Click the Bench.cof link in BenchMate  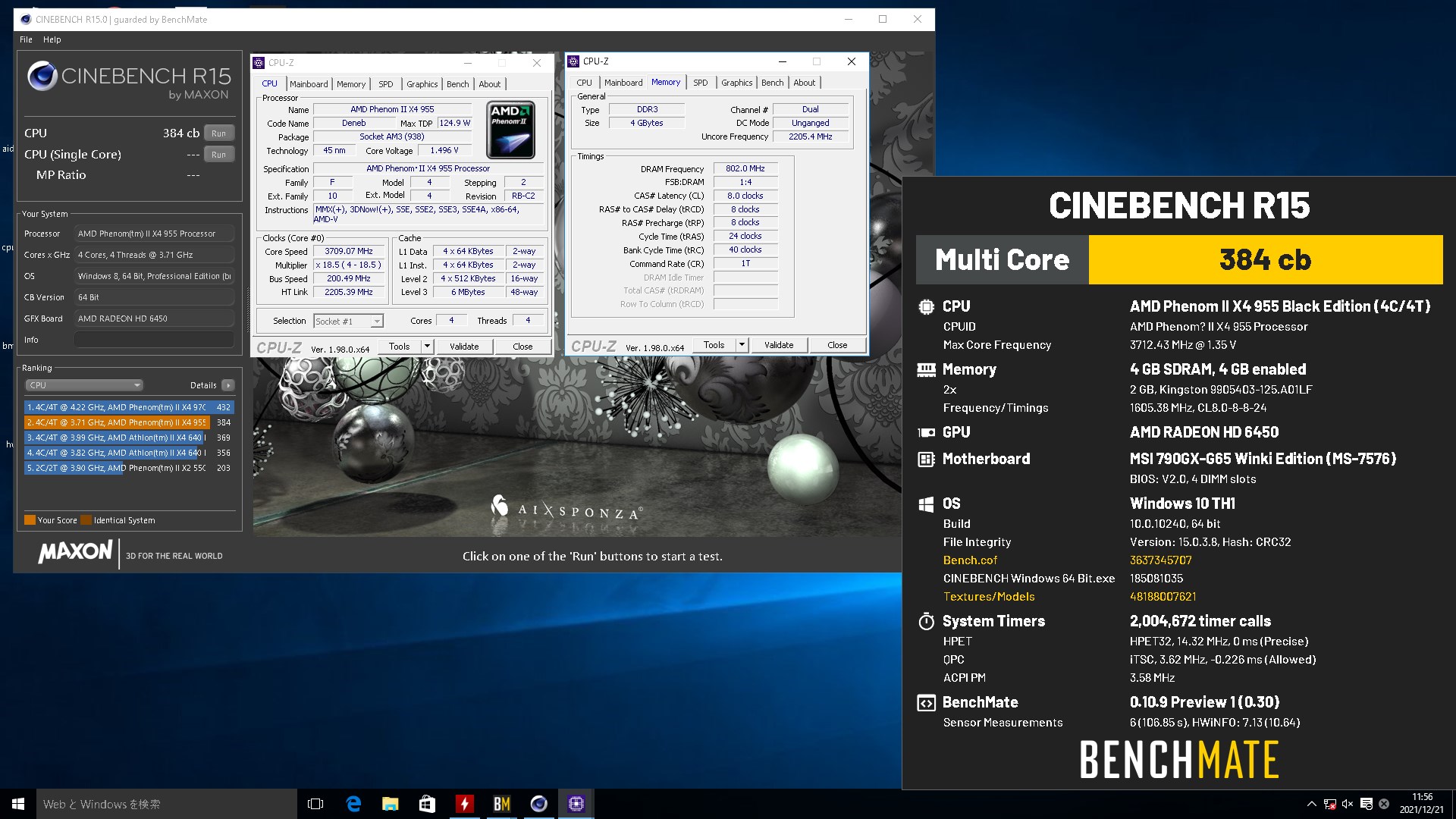[x=970, y=560]
